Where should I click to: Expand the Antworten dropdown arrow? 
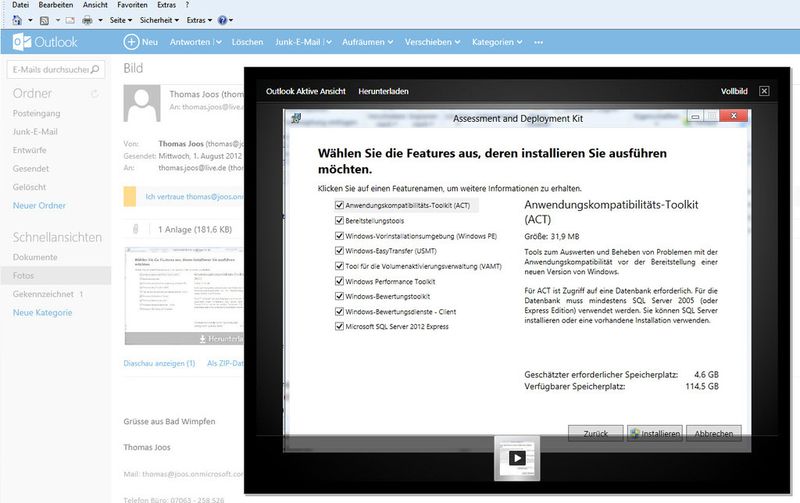click(219, 42)
